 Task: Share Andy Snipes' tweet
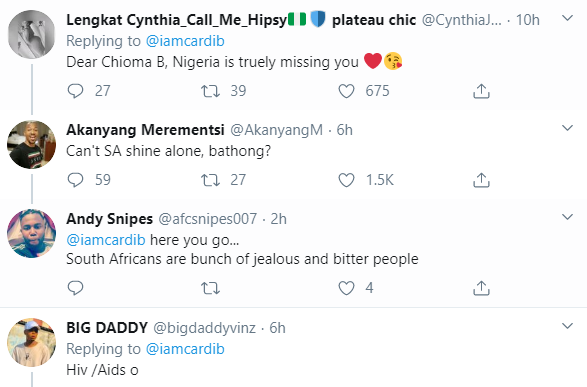tap(481, 288)
